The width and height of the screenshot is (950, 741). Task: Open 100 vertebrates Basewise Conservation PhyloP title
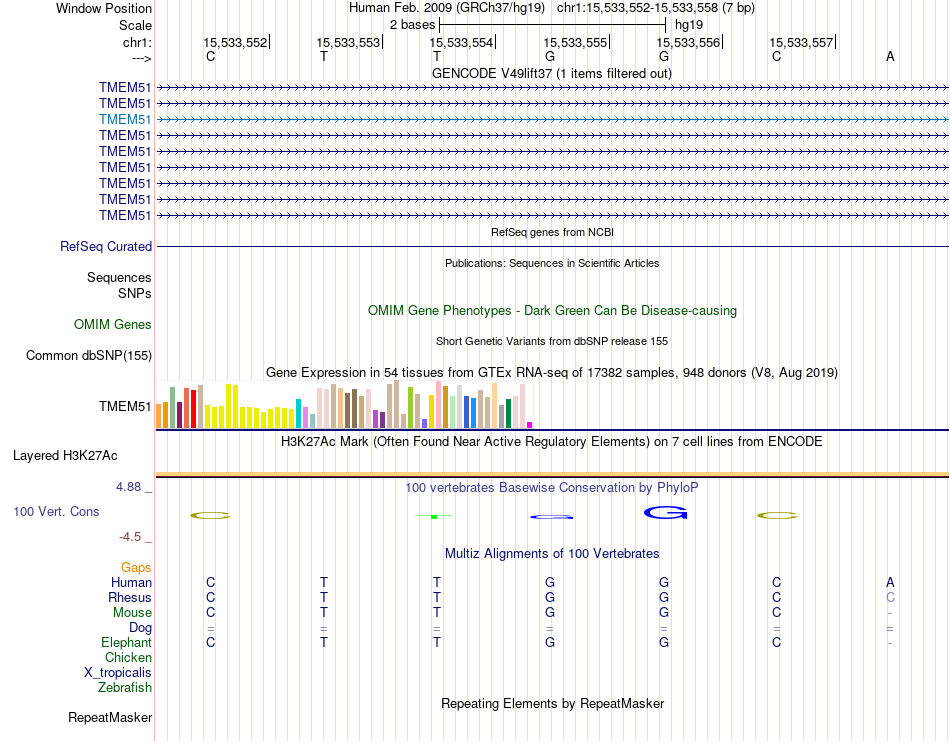552,487
